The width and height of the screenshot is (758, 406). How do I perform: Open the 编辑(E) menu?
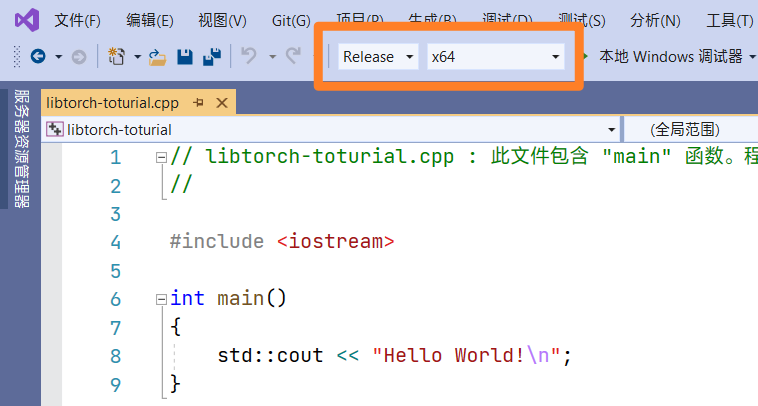[150, 21]
